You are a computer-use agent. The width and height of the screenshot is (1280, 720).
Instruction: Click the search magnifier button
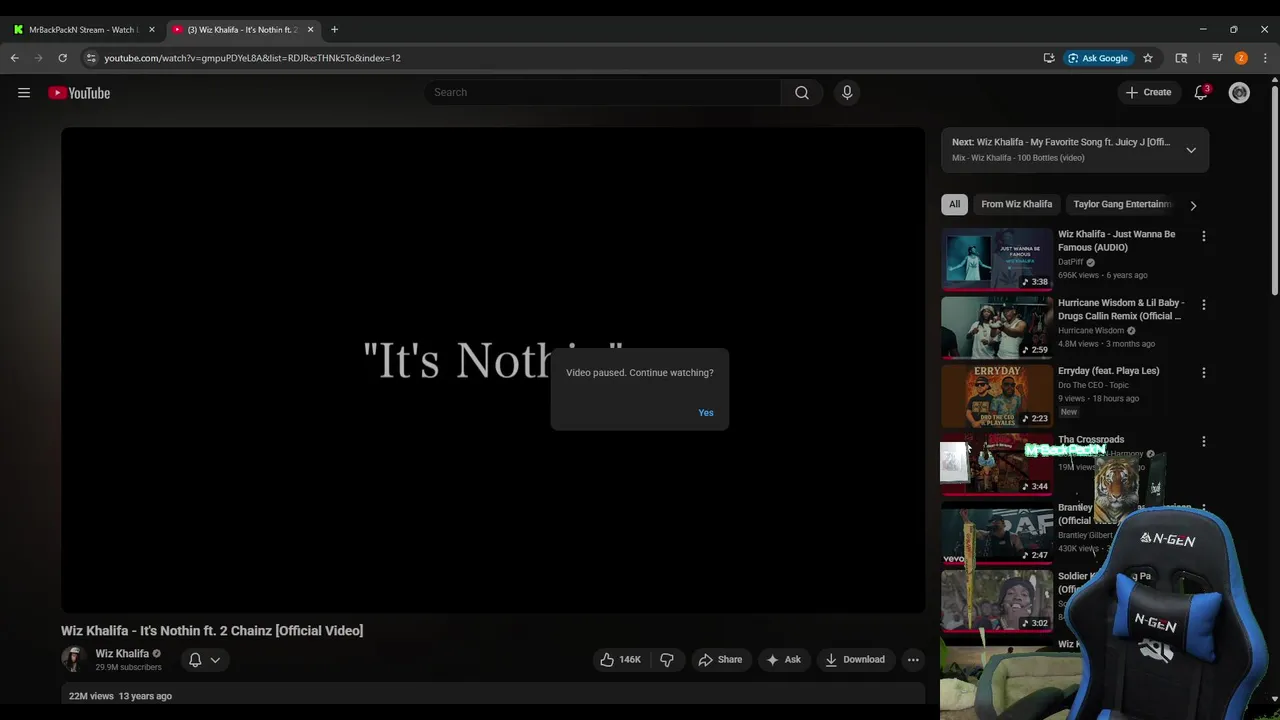click(x=802, y=93)
